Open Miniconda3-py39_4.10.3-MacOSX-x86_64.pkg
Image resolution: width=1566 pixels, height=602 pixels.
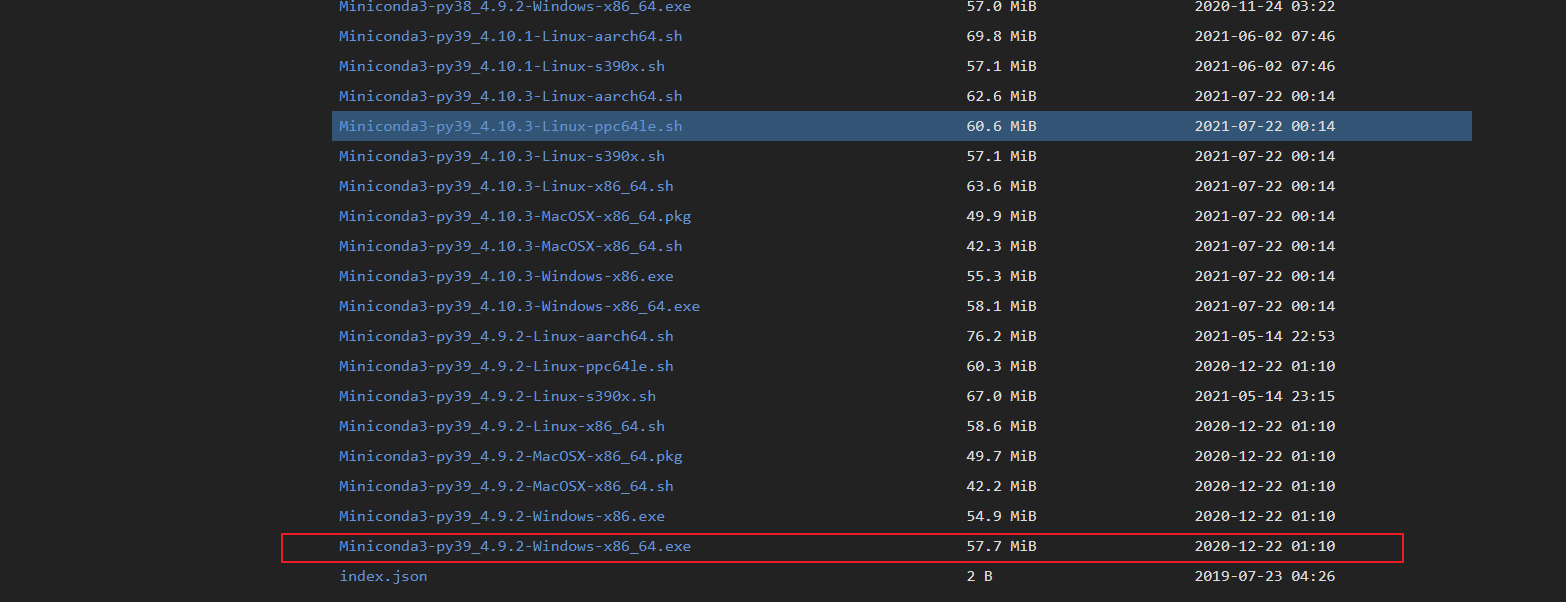[515, 216]
